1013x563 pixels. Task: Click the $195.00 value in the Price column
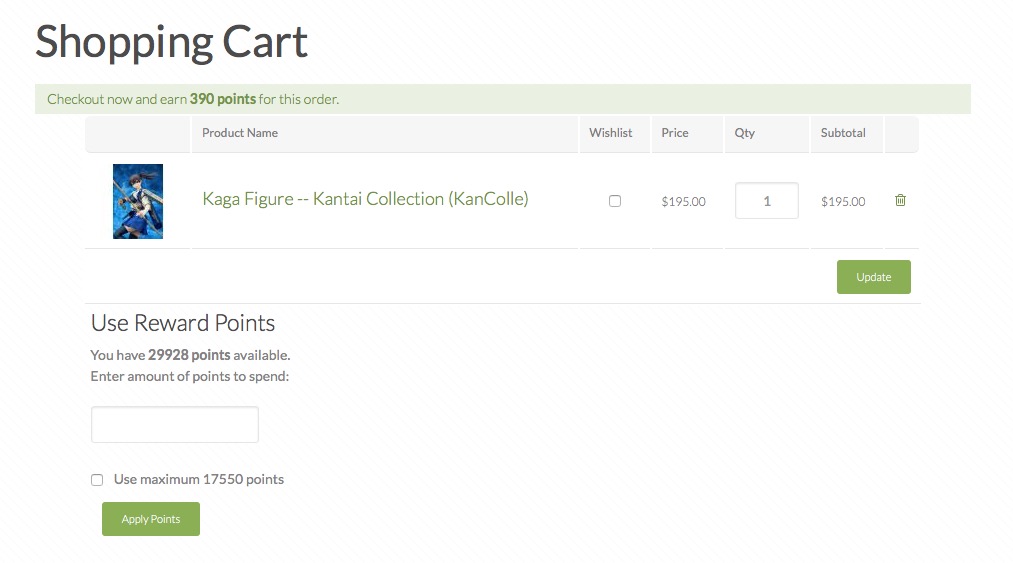[684, 202]
